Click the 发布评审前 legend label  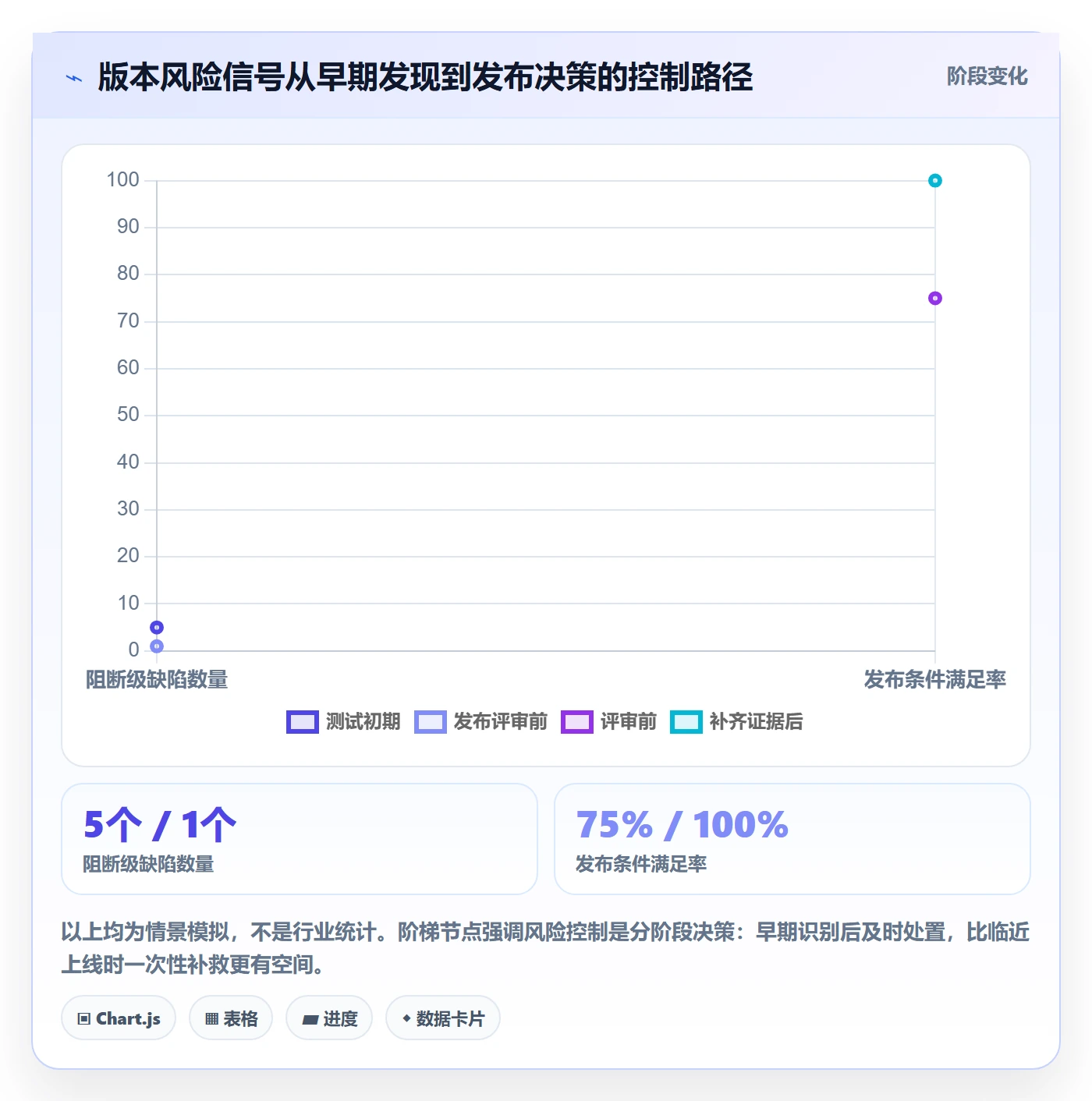point(500,722)
